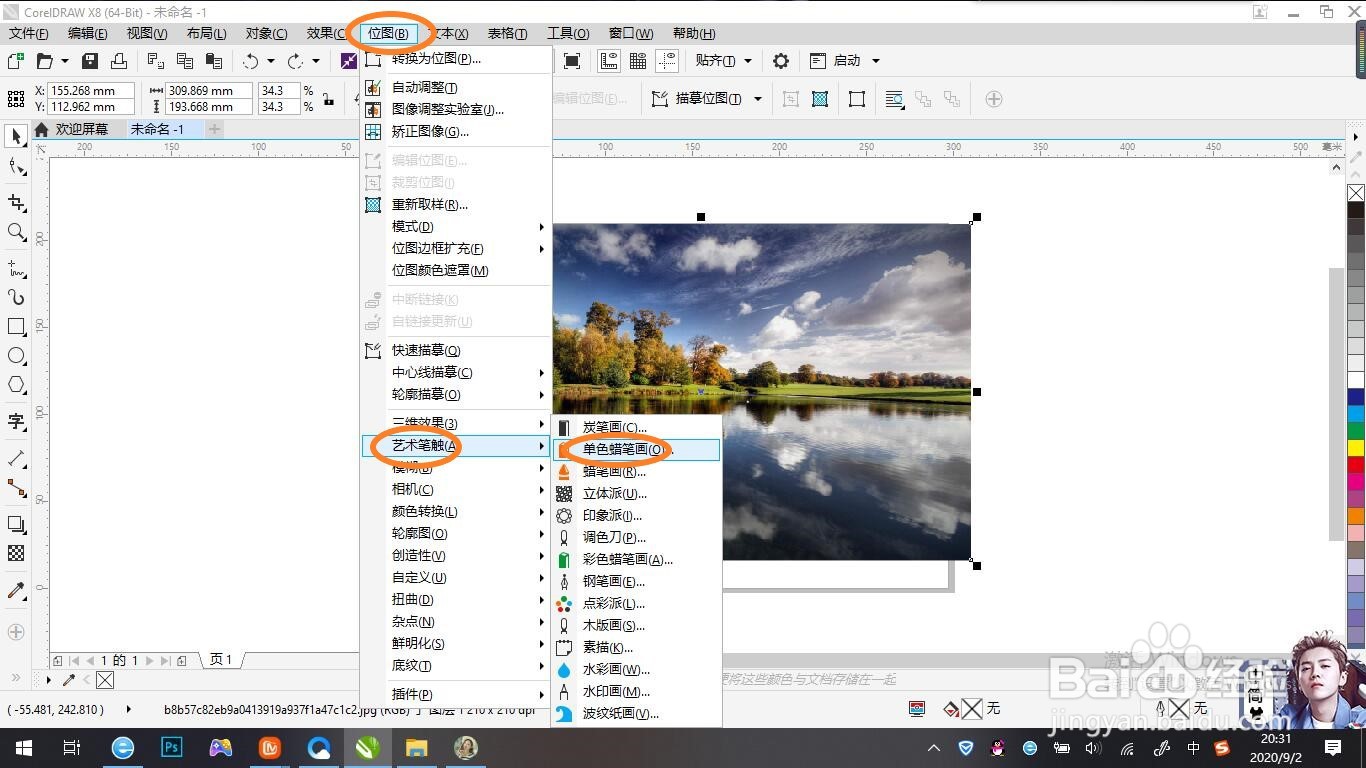Open the 窗口 menu

coord(631,33)
